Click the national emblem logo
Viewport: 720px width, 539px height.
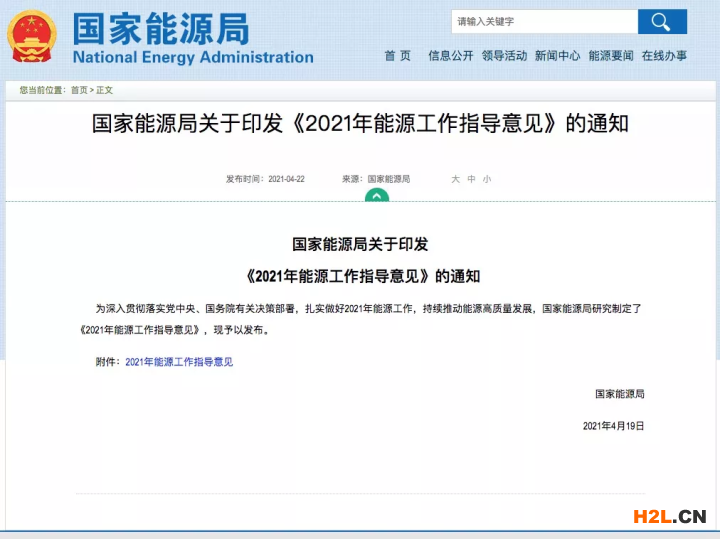coord(33,37)
